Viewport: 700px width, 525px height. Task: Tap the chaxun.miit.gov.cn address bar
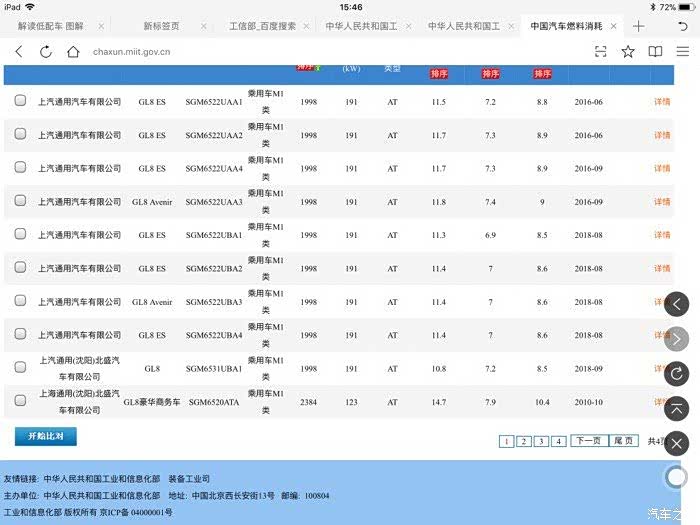(x=300, y=51)
